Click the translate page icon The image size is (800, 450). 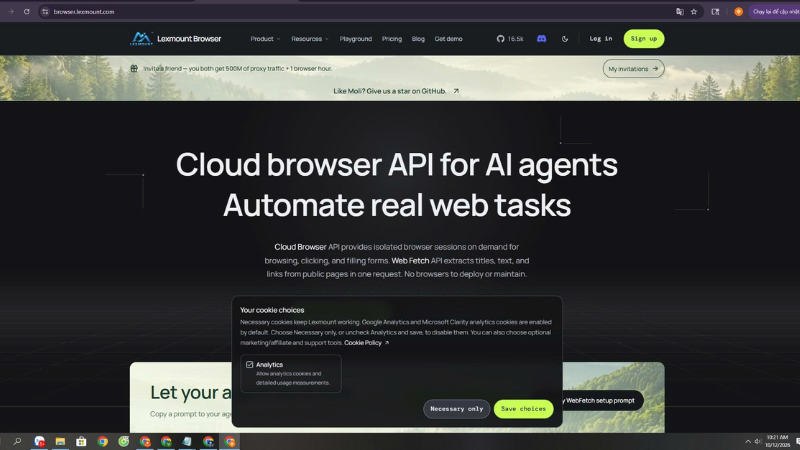tap(680, 11)
